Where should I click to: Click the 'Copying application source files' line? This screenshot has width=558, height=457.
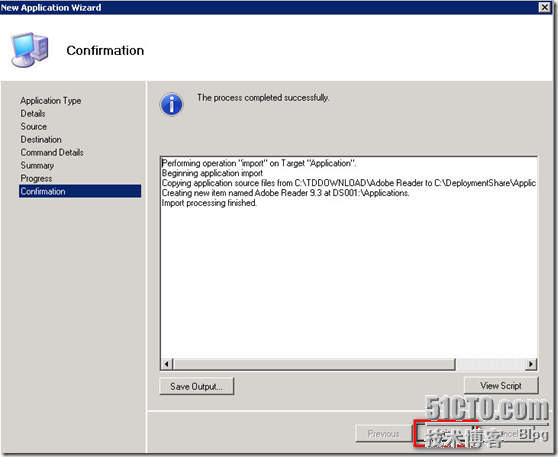coord(349,183)
